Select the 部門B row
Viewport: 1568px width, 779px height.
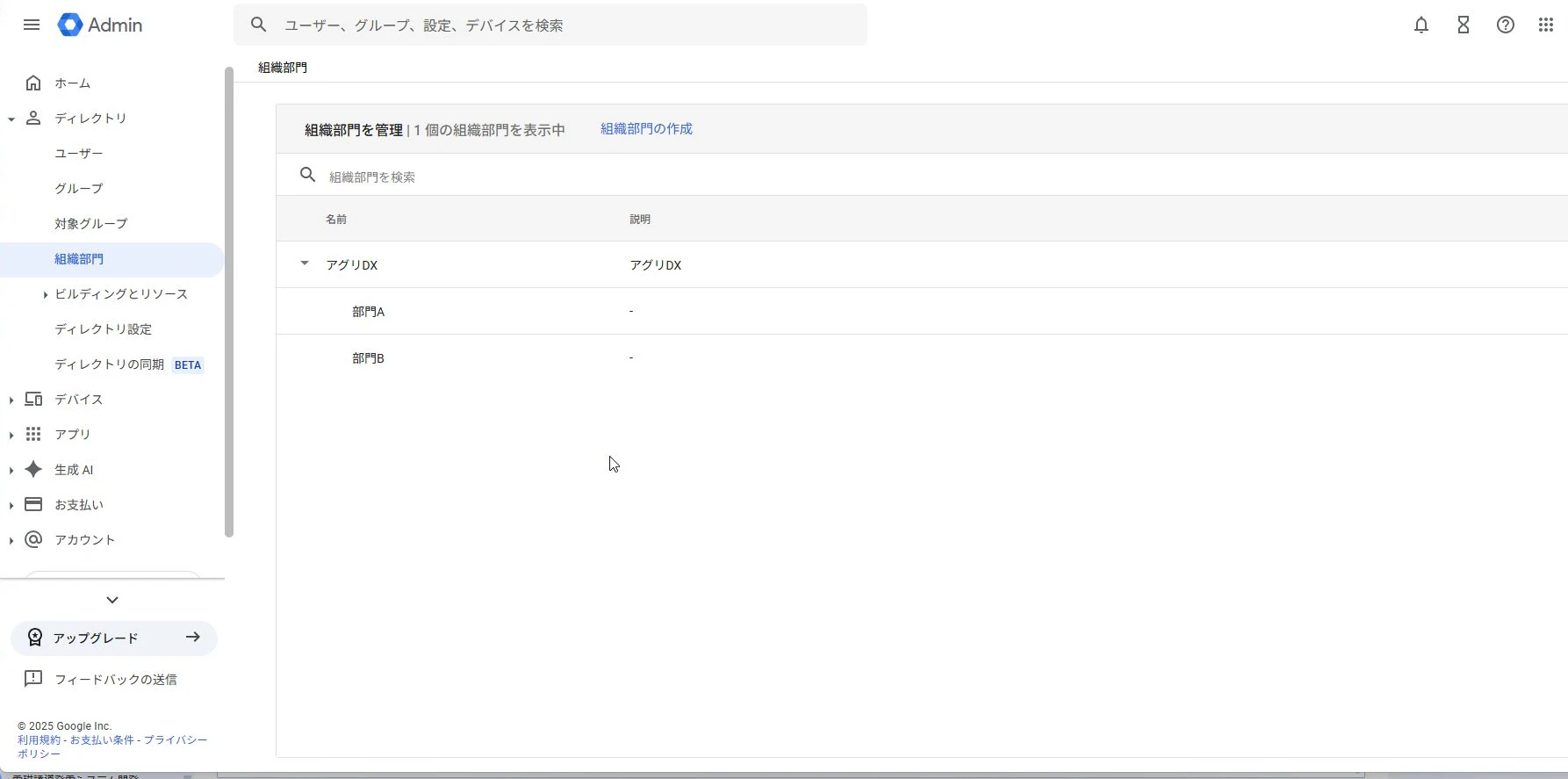click(x=922, y=357)
